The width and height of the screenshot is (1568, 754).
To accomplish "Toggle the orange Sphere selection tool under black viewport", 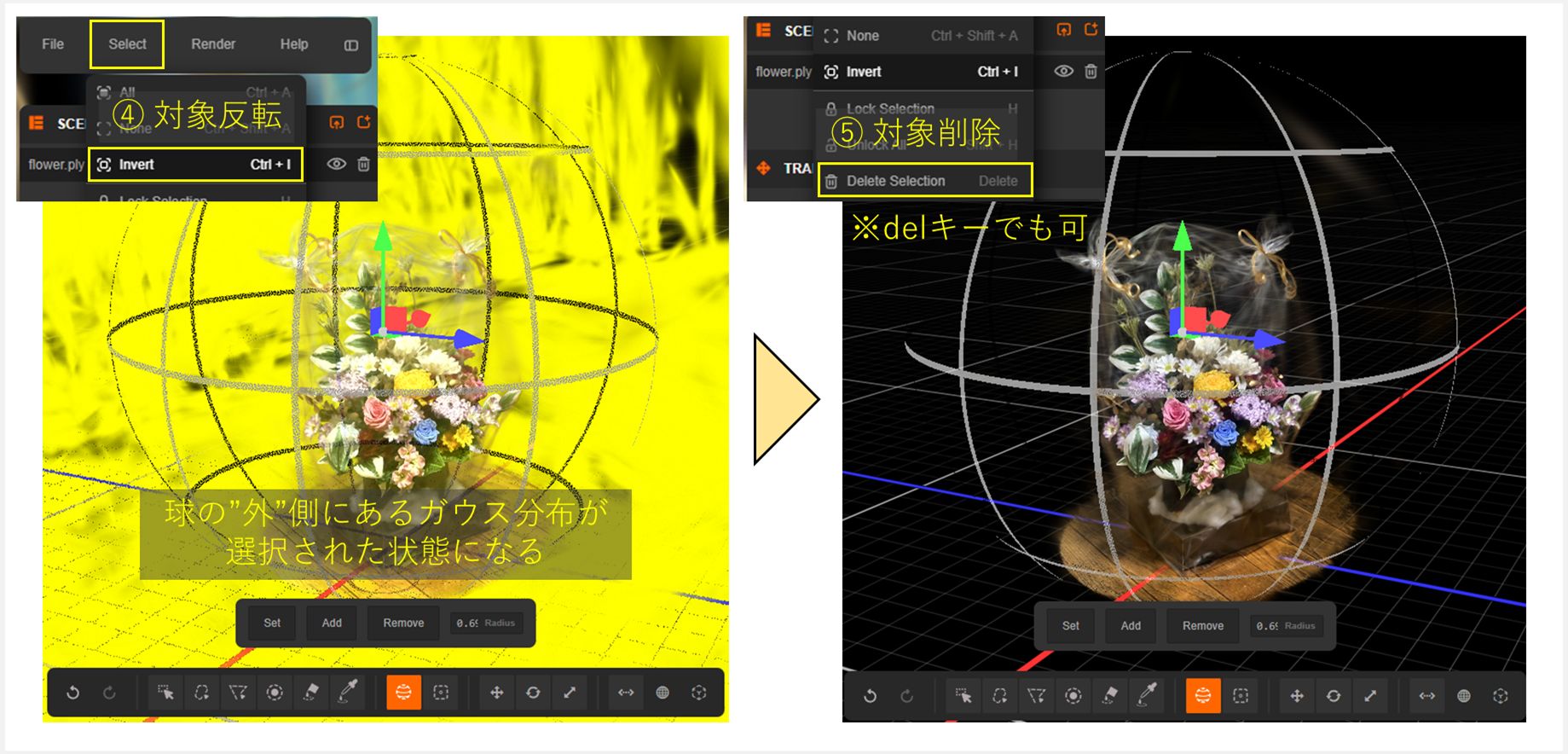I will [x=1202, y=696].
